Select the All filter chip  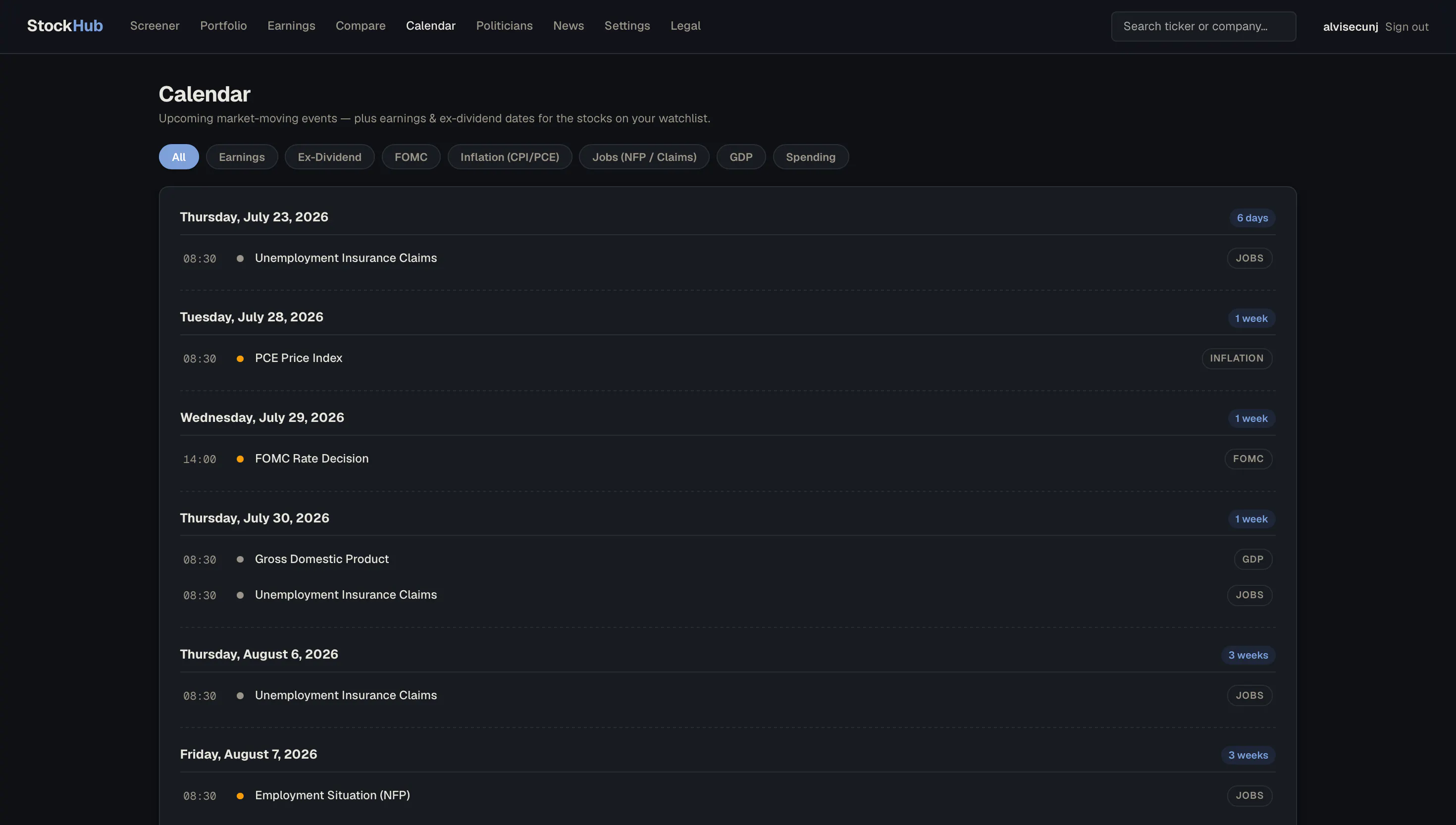(178, 157)
